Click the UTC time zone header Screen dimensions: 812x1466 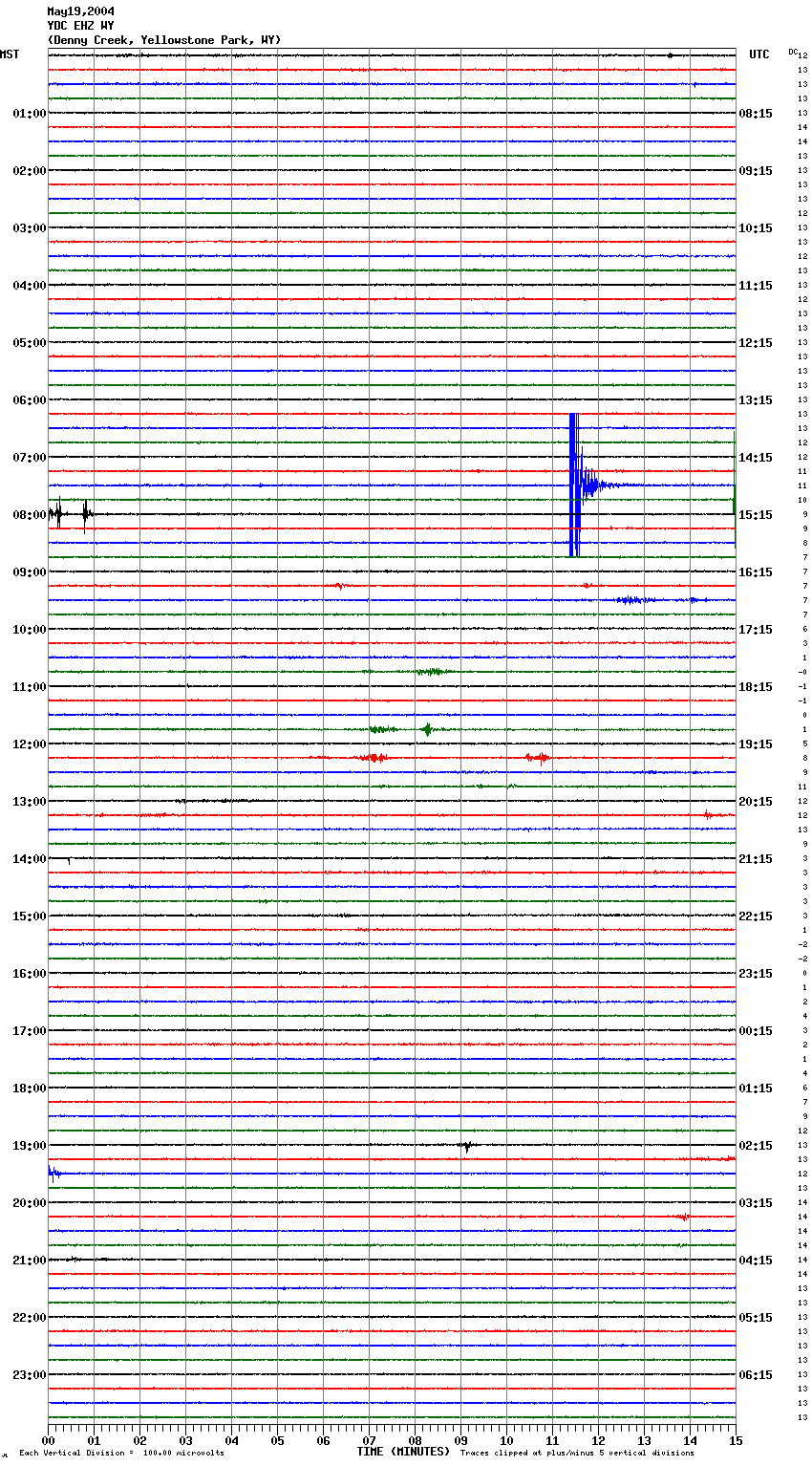tap(759, 54)
